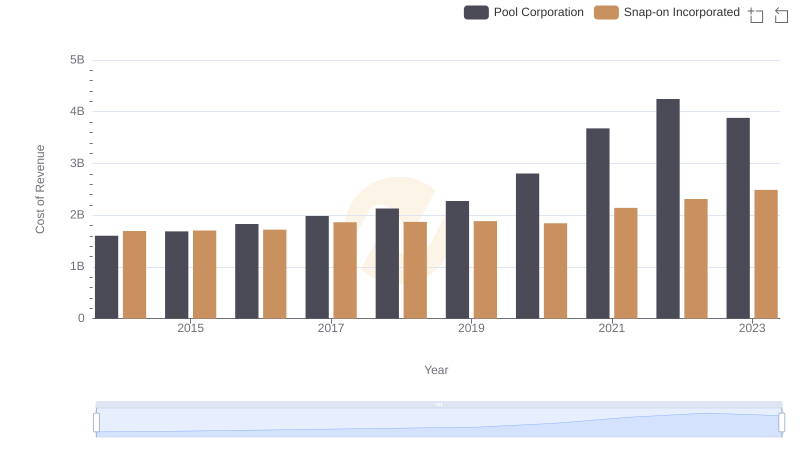The width and height of the screenshot is (800, 461).
Task: Click Pool Corporation bar for 2017
Action: pyautogui.click(x=317, y=267)
